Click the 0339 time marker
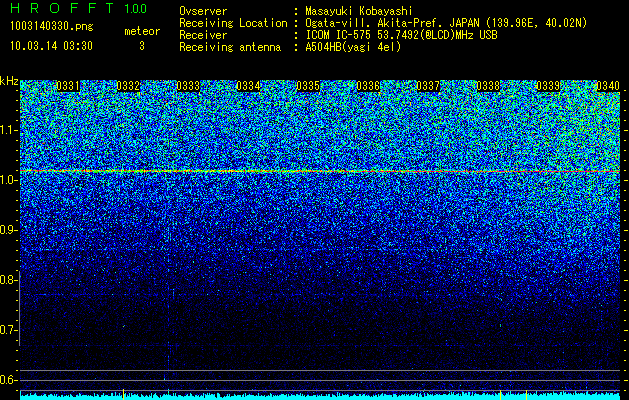Image resolution: width=629 pixels, height=400 pixels. (548, 86)
